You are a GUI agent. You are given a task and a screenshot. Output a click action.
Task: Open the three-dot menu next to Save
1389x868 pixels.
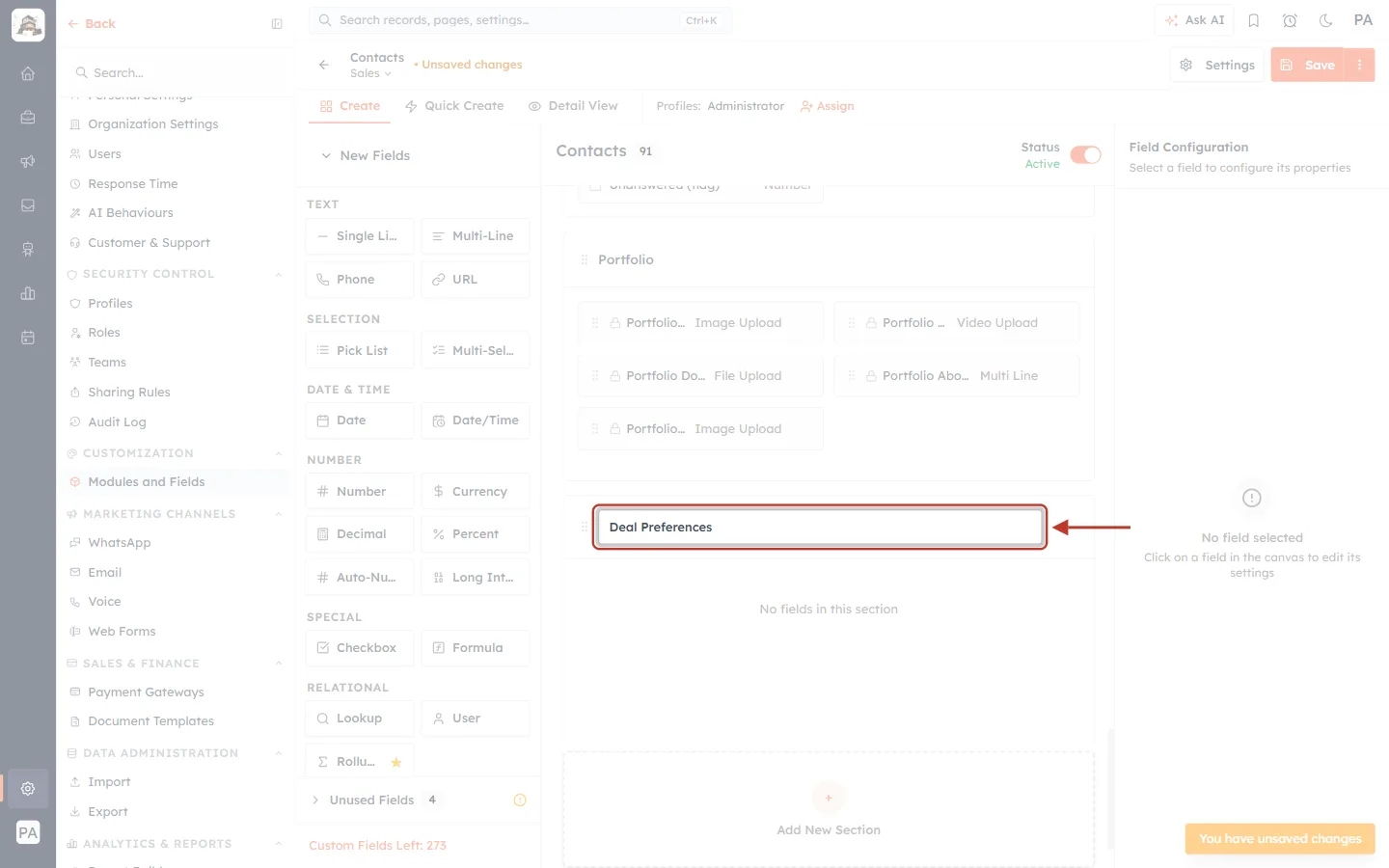(x=1359, y=65)
